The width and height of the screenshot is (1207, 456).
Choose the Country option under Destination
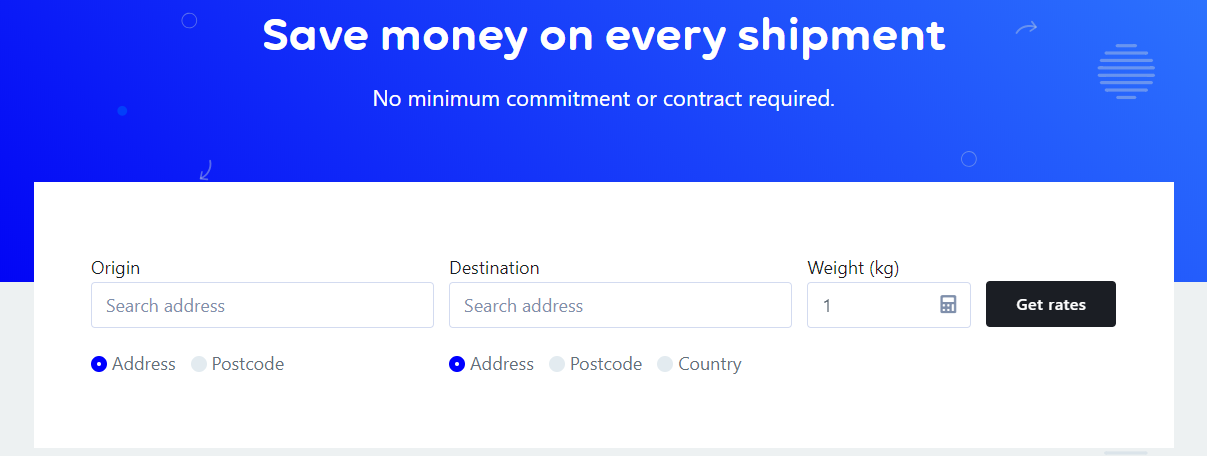click(x=700, y=364)
